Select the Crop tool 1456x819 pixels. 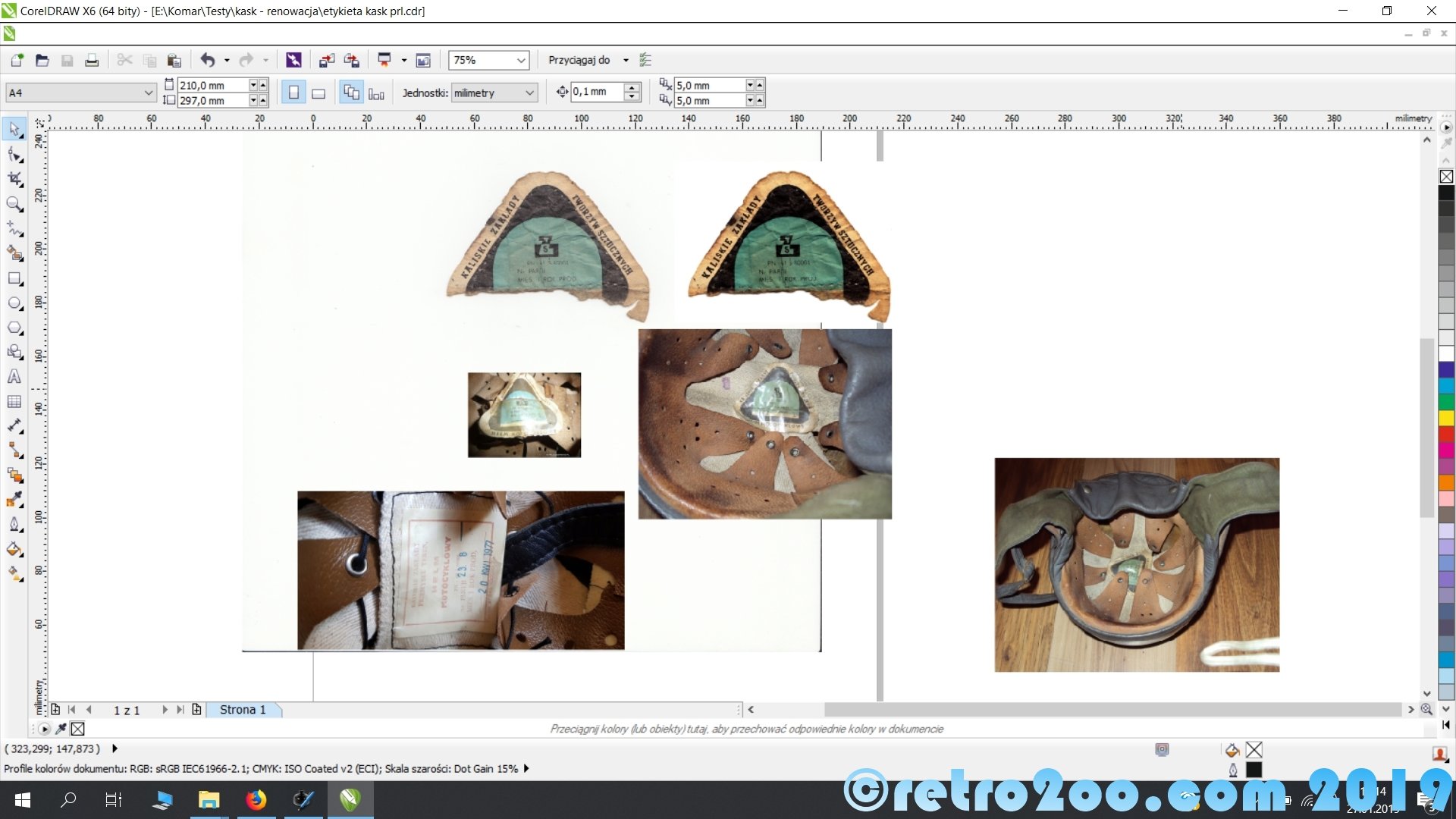[x=14, y=179]
